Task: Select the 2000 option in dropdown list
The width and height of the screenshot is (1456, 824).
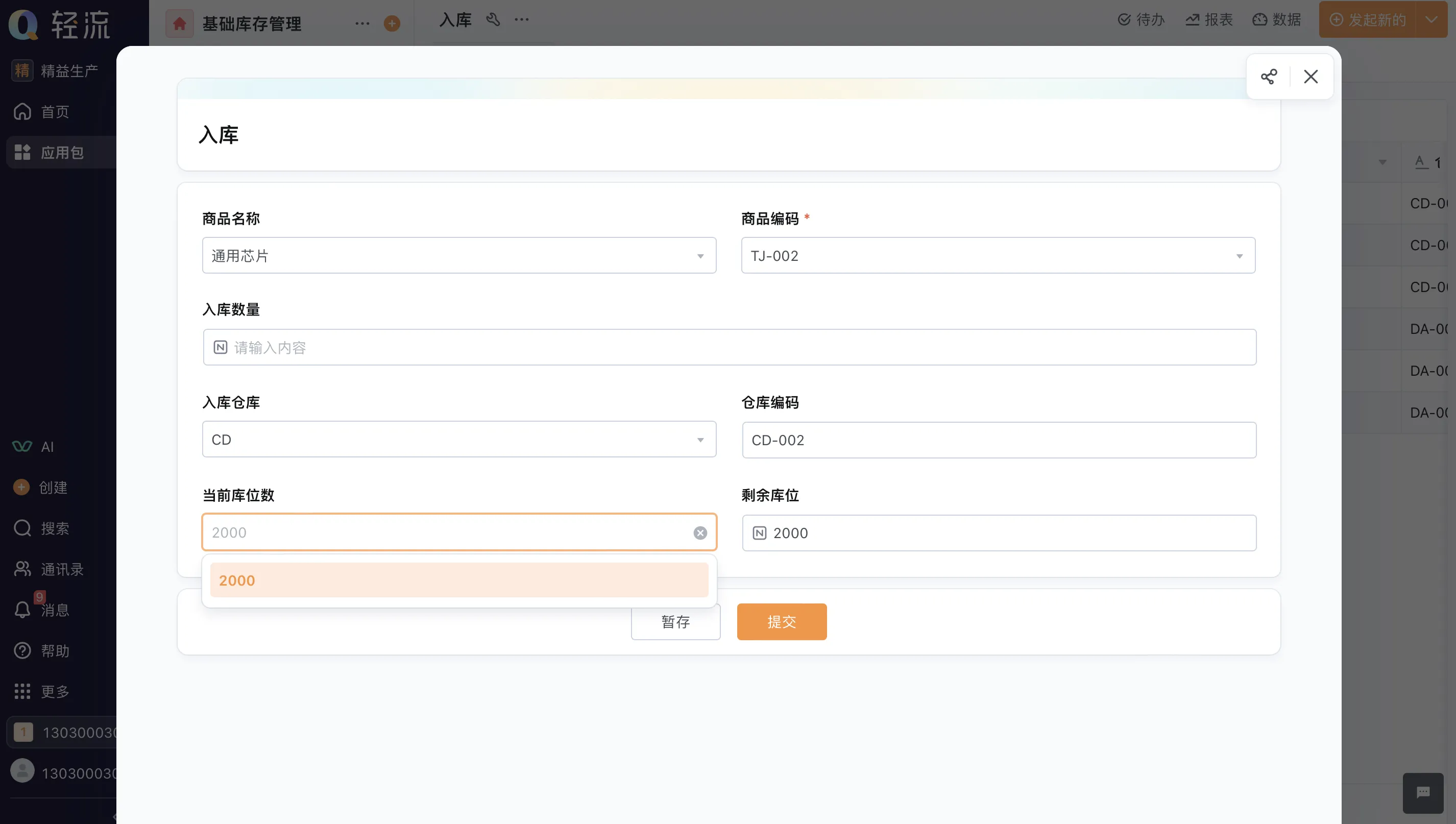Action: click(x=458, y=580)
